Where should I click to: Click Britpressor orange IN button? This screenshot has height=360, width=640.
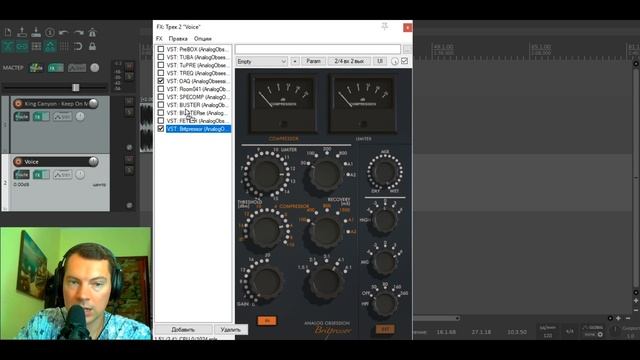[x=267, y=321]
